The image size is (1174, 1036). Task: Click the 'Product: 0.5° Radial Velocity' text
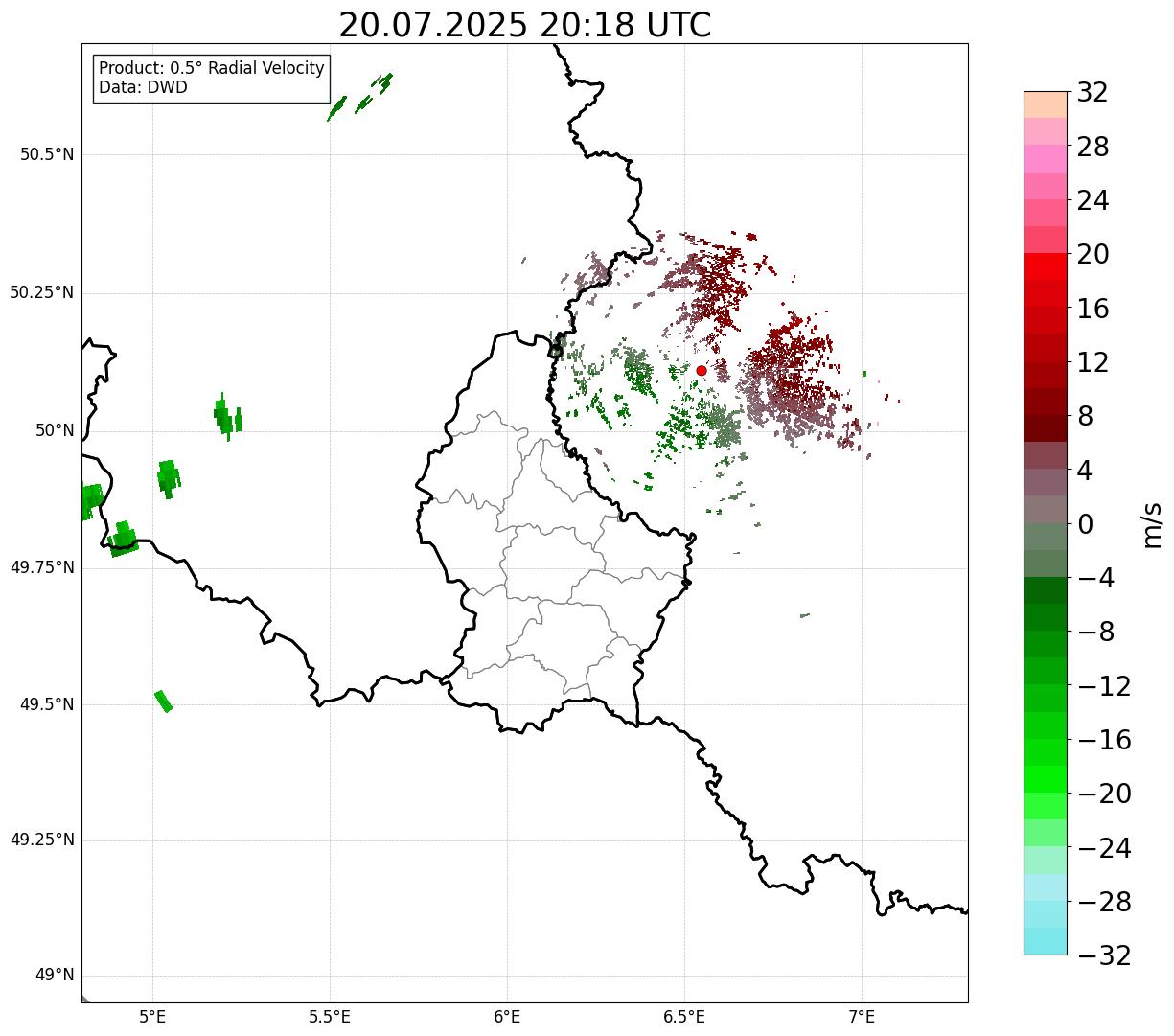point(212,69)
